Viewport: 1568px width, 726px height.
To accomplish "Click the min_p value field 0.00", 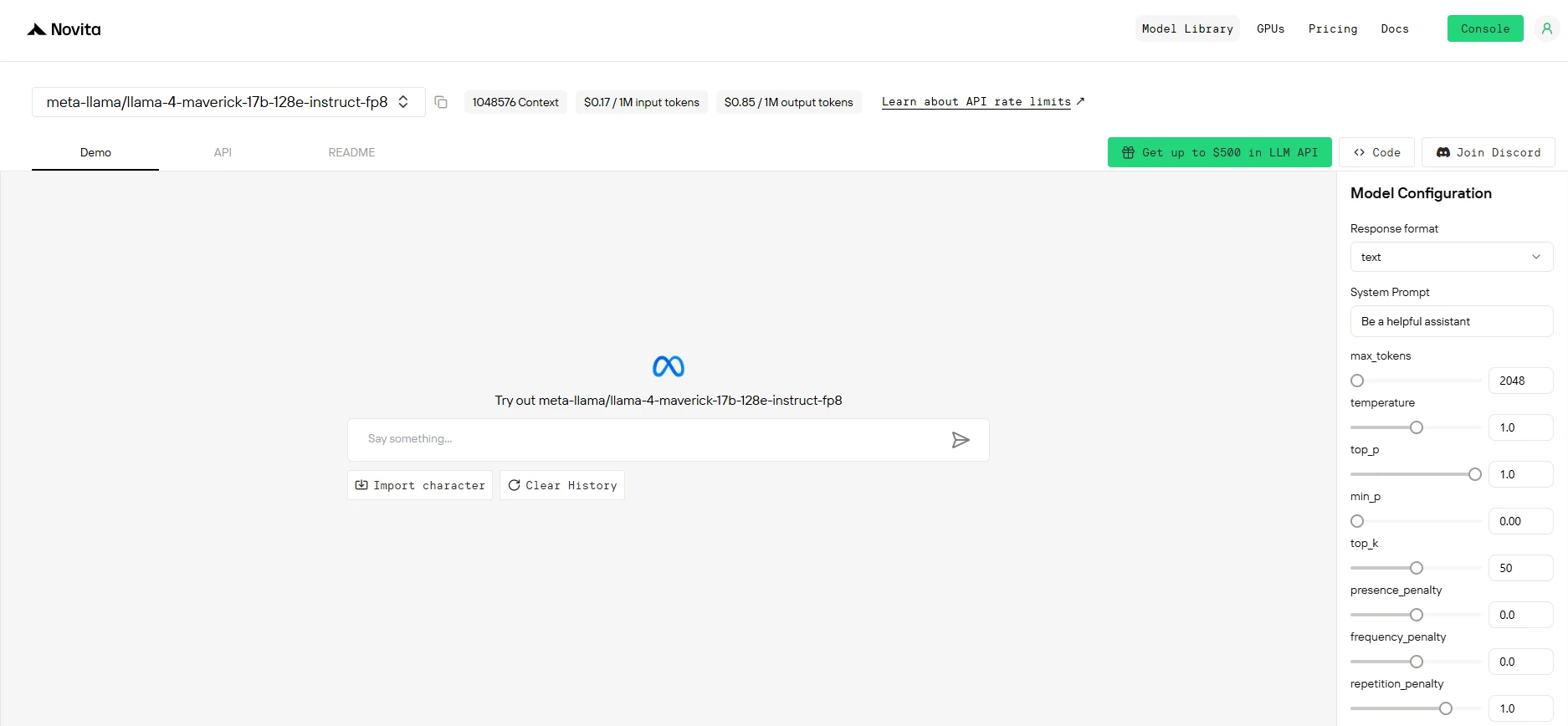I will (x=1521, y=521).
